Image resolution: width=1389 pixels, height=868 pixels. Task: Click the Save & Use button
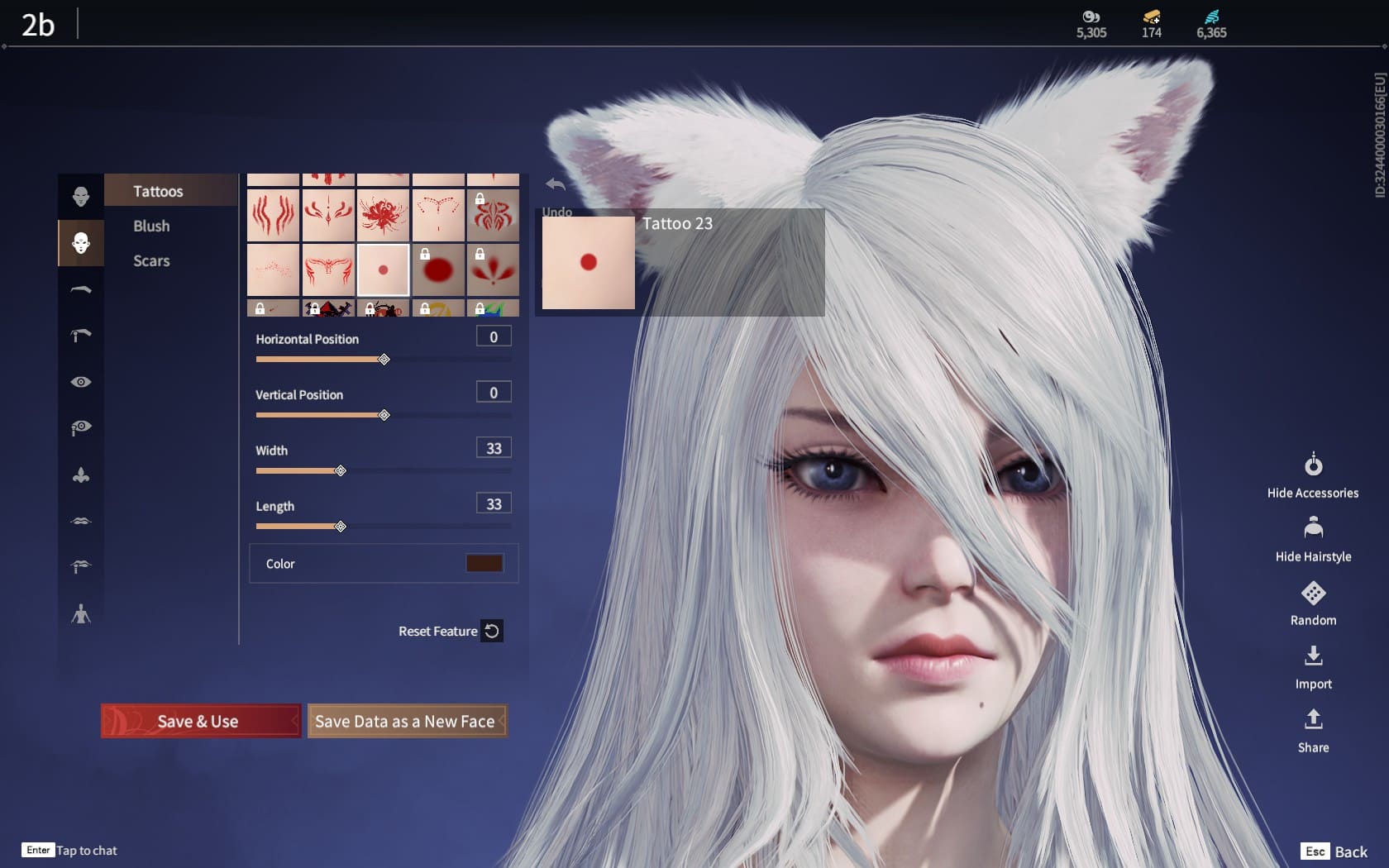pyautogui.click(x=200, y=721)
